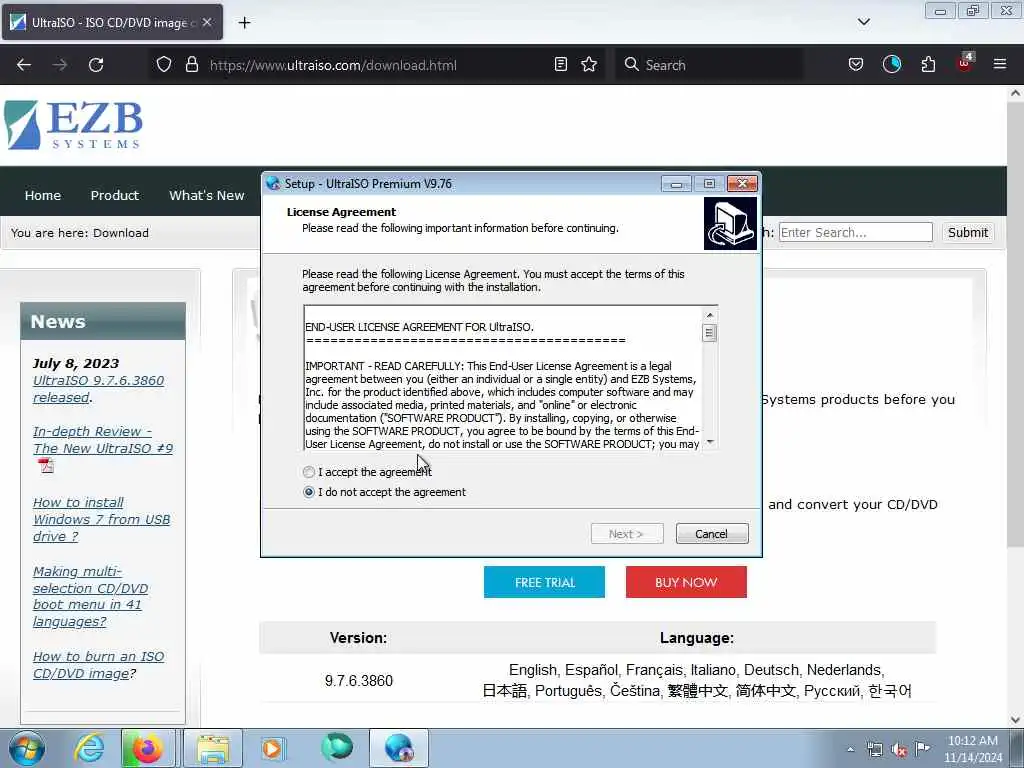The width and height of the screenshot is (1024, 768).
Task: Open the Product menu item
Action: tap(115, 195)
